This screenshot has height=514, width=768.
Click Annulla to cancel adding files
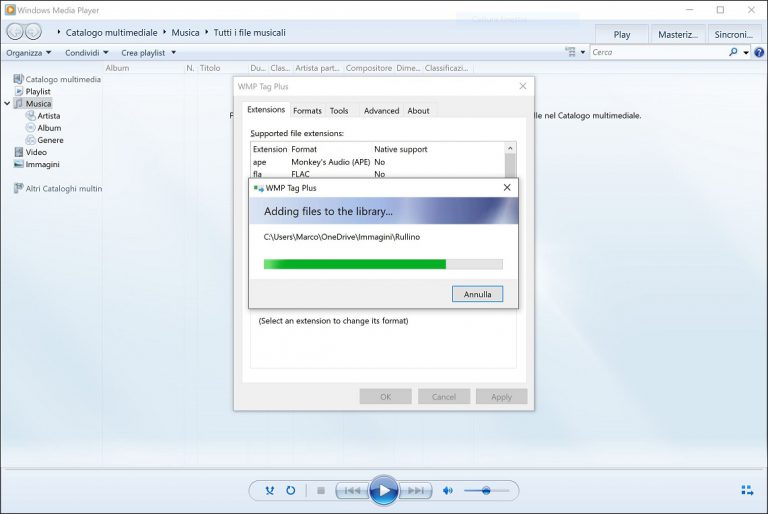(478, 294)
